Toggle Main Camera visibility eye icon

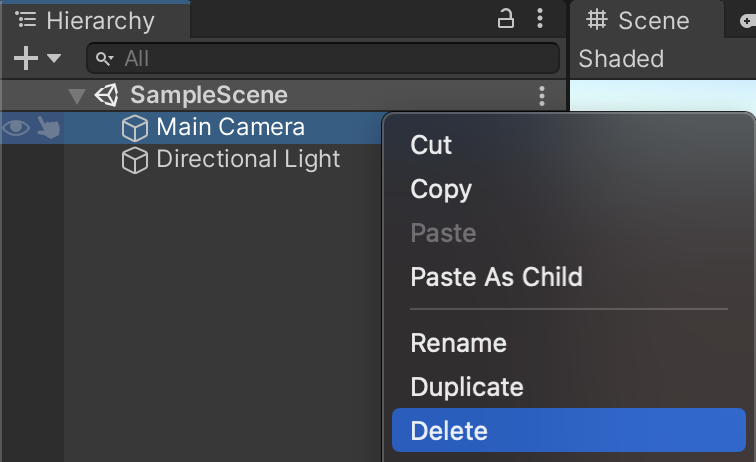click(x=16, y=128)
